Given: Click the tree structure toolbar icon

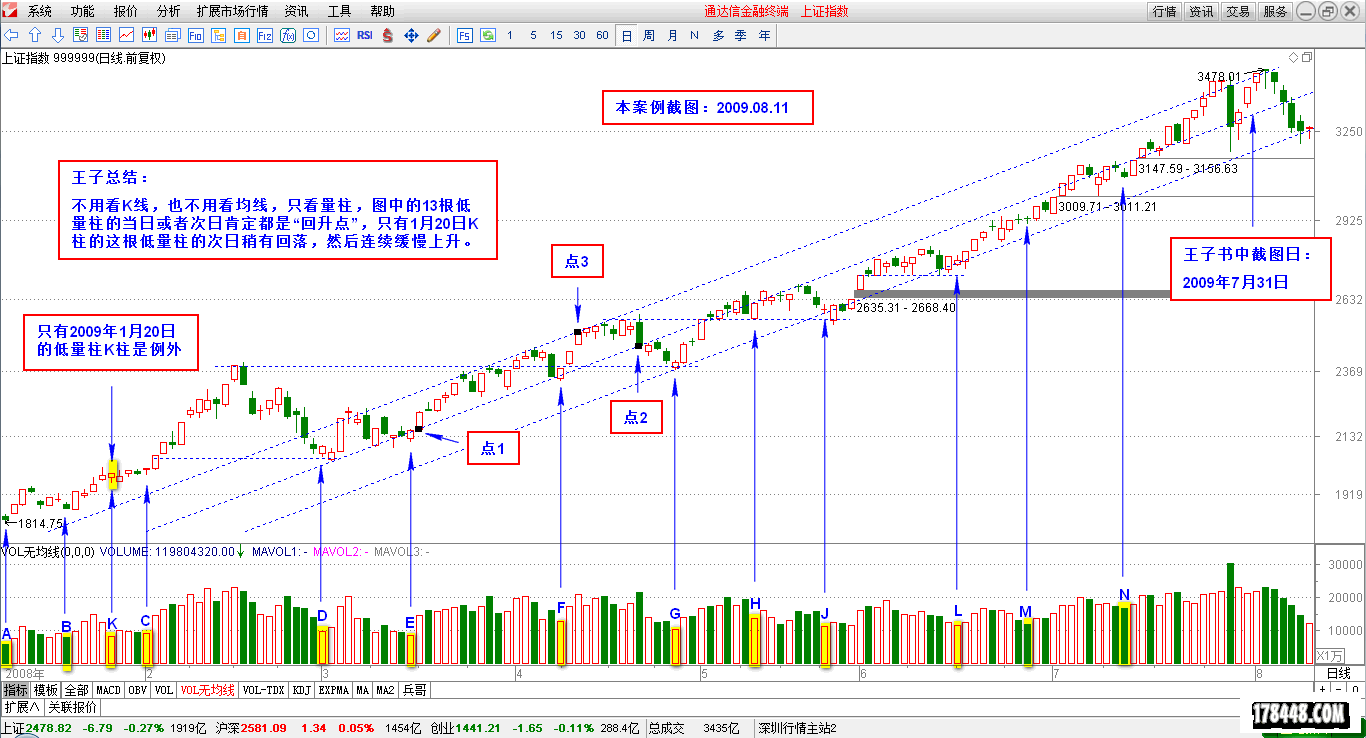Looking at the screenshot, I should (x=219, y=35).
